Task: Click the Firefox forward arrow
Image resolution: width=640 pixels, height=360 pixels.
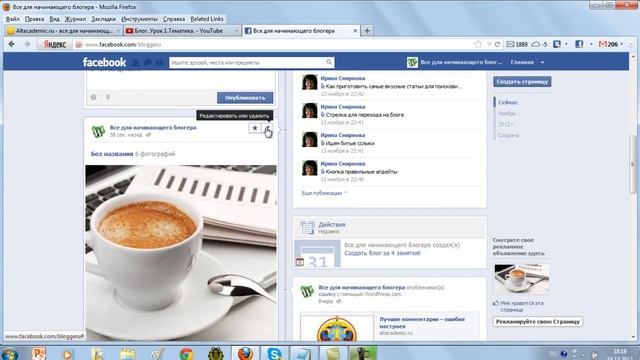Action: pyautogui.click(x=27, y=44)
